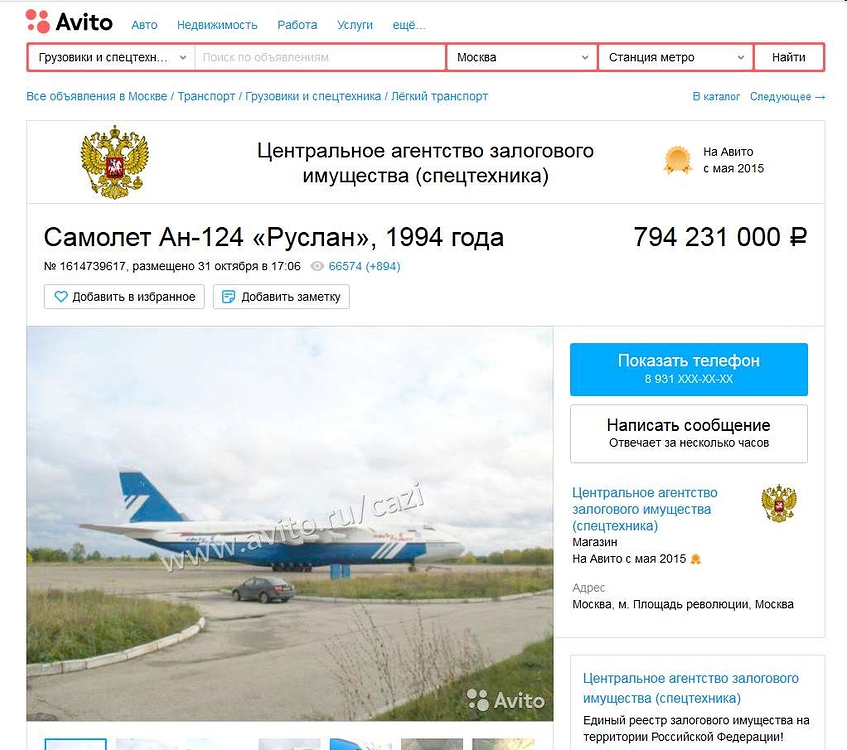Image resolution: width=847 pixels, height=750 pixels.
Task: Click the heart icon for favorites
Action: (x=61, y=297)
